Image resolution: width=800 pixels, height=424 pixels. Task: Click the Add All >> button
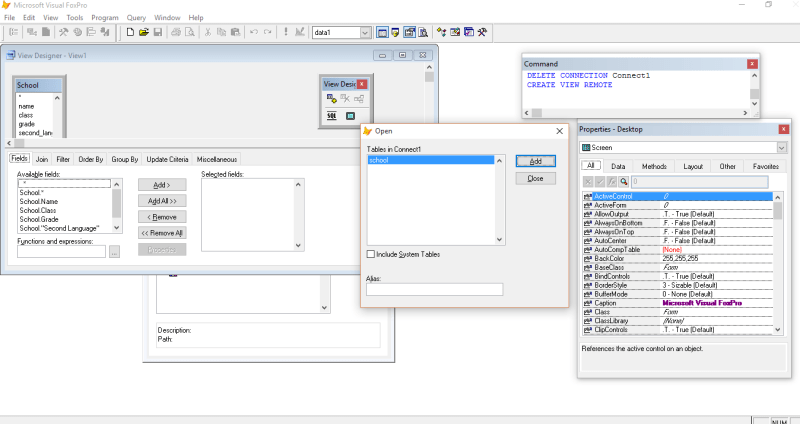162,201
